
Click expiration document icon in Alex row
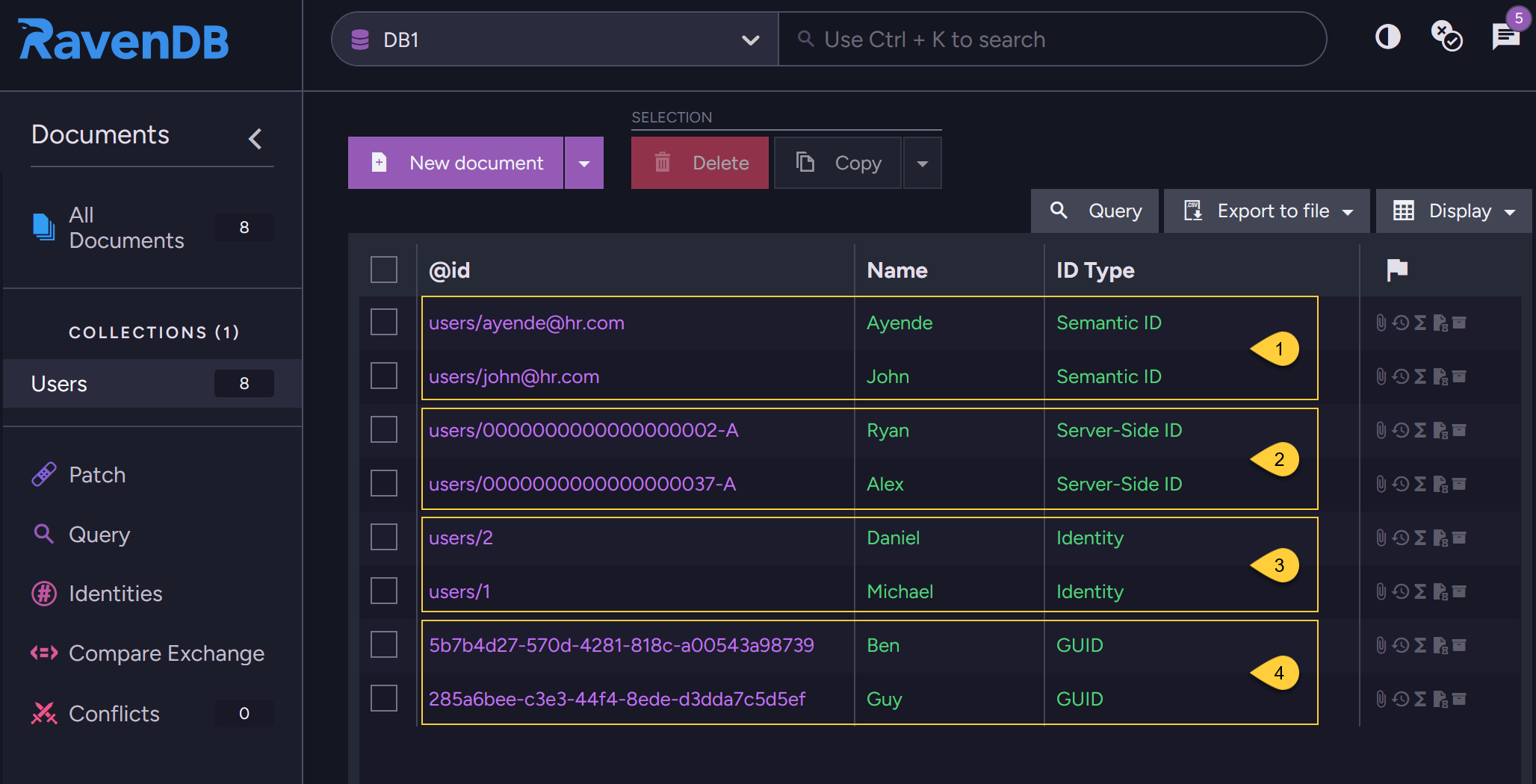pyautogui.click(x=1440, y=484)
